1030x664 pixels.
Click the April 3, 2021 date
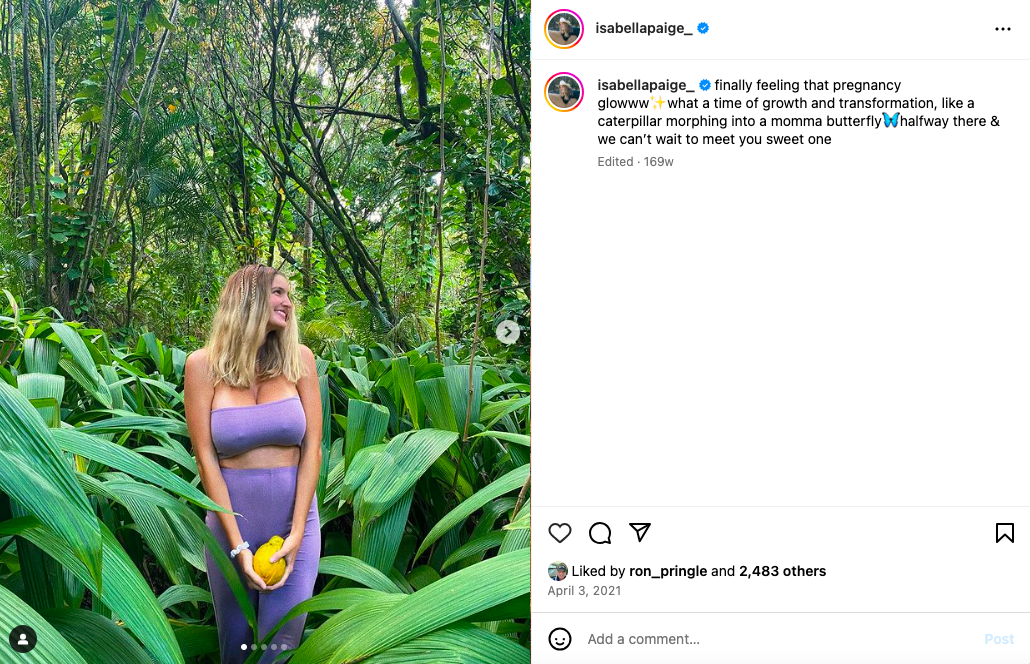click(x=584, y=591)
